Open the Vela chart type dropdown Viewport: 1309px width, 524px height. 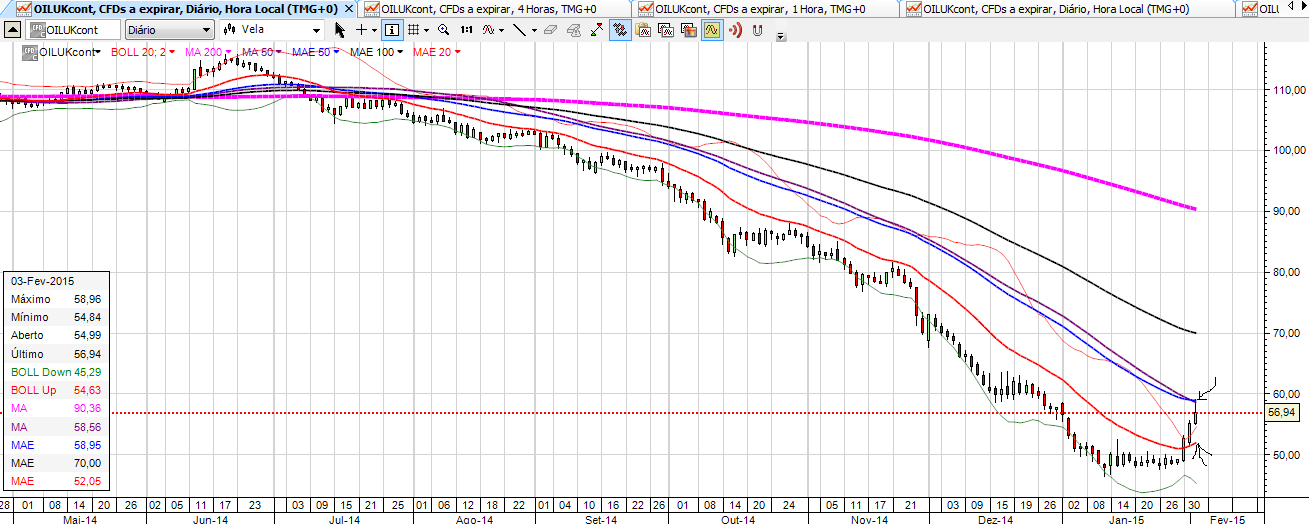[271, 30]
